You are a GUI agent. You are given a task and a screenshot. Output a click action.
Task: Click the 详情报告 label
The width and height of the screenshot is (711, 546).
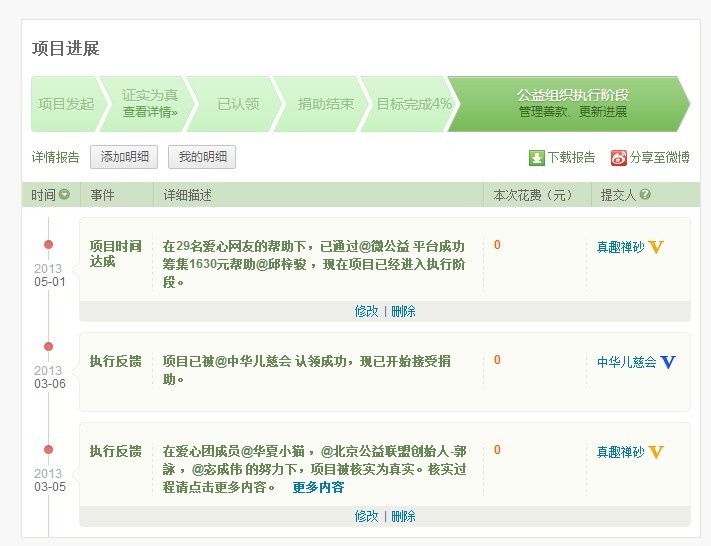pyautogui.click(x=55, y=157)
